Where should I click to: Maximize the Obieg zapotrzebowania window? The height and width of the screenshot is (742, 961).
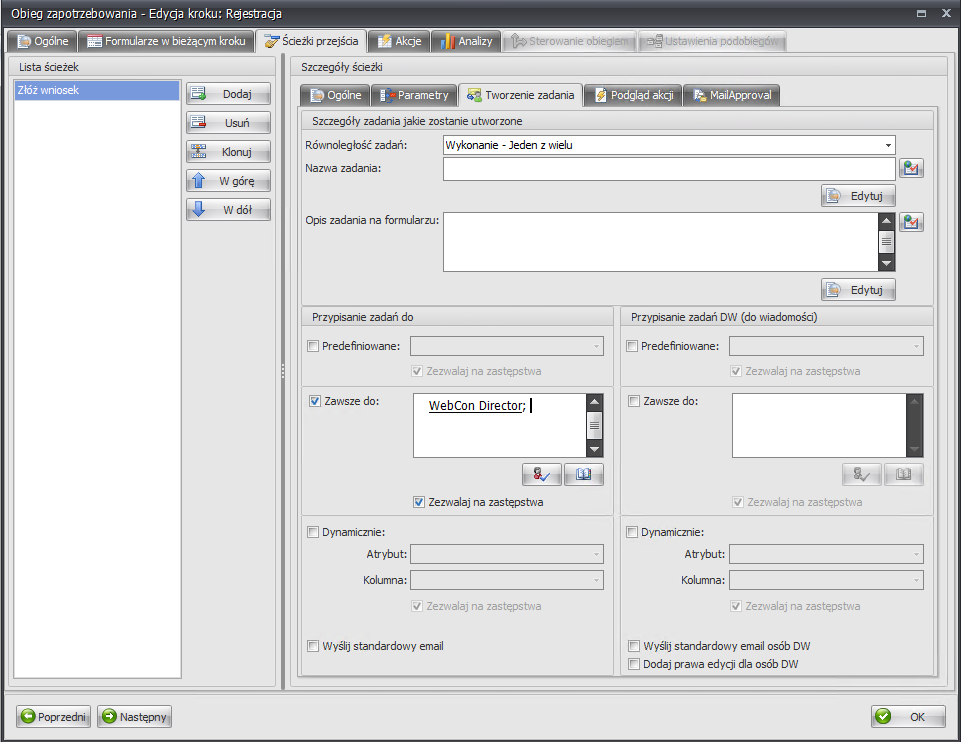921,13
